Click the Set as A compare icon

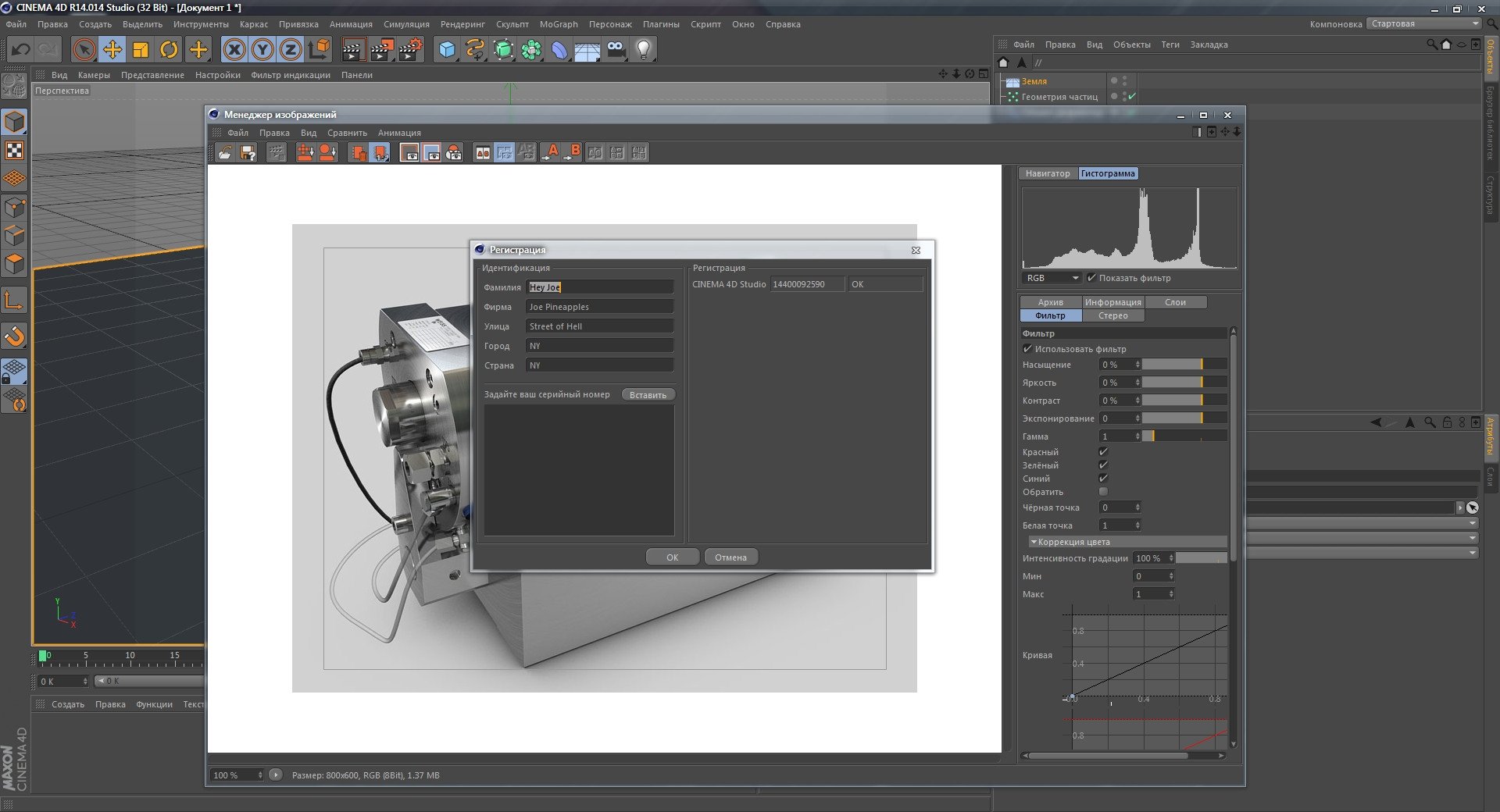[552, 152]
